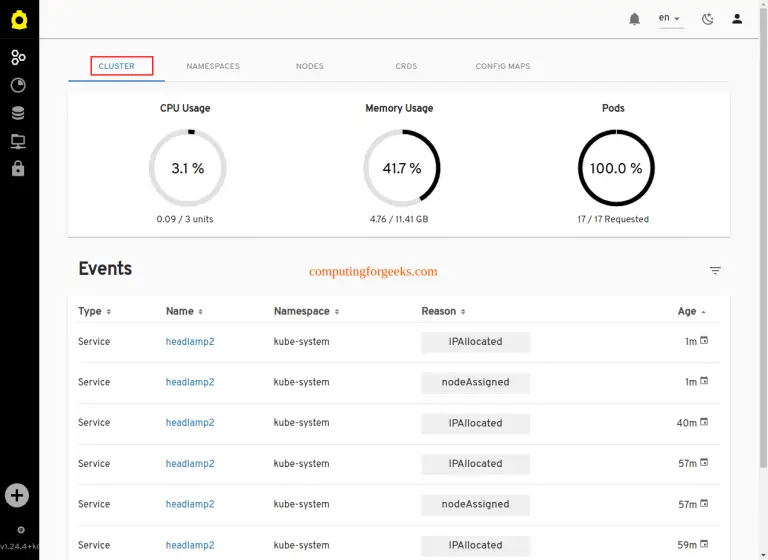Click the Headlamp logo icon

[x=19, y=20]
